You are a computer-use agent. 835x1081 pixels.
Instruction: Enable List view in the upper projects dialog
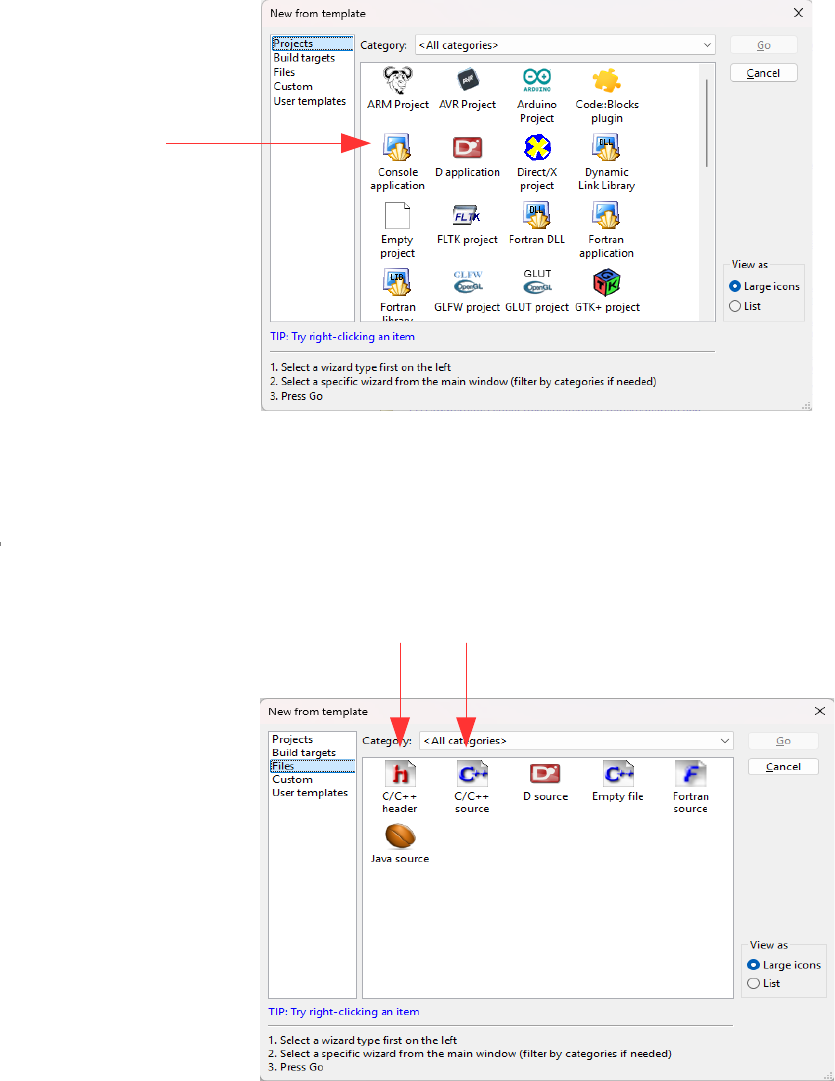[736, 306]
